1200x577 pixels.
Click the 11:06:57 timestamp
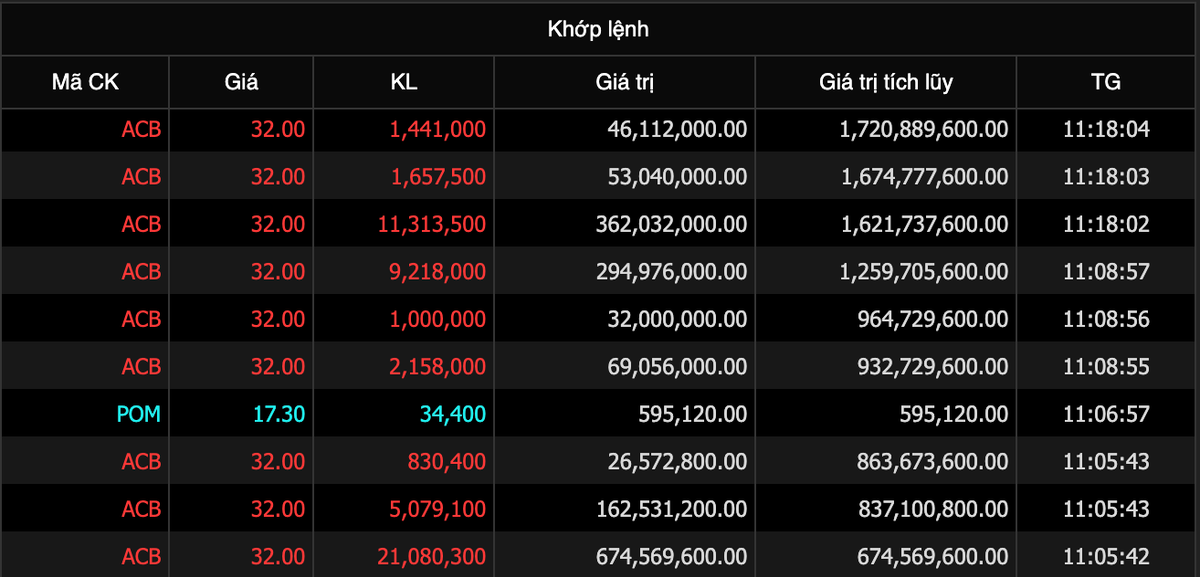point(1106,414)
